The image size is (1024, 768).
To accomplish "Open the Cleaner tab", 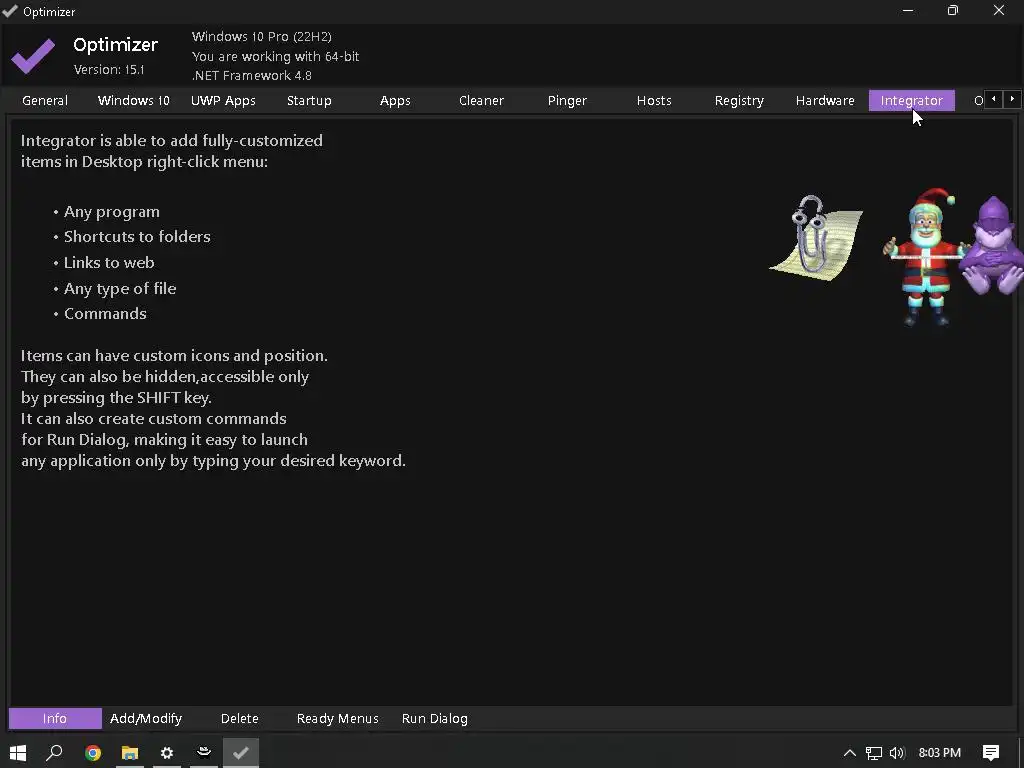I will point(481,101).
